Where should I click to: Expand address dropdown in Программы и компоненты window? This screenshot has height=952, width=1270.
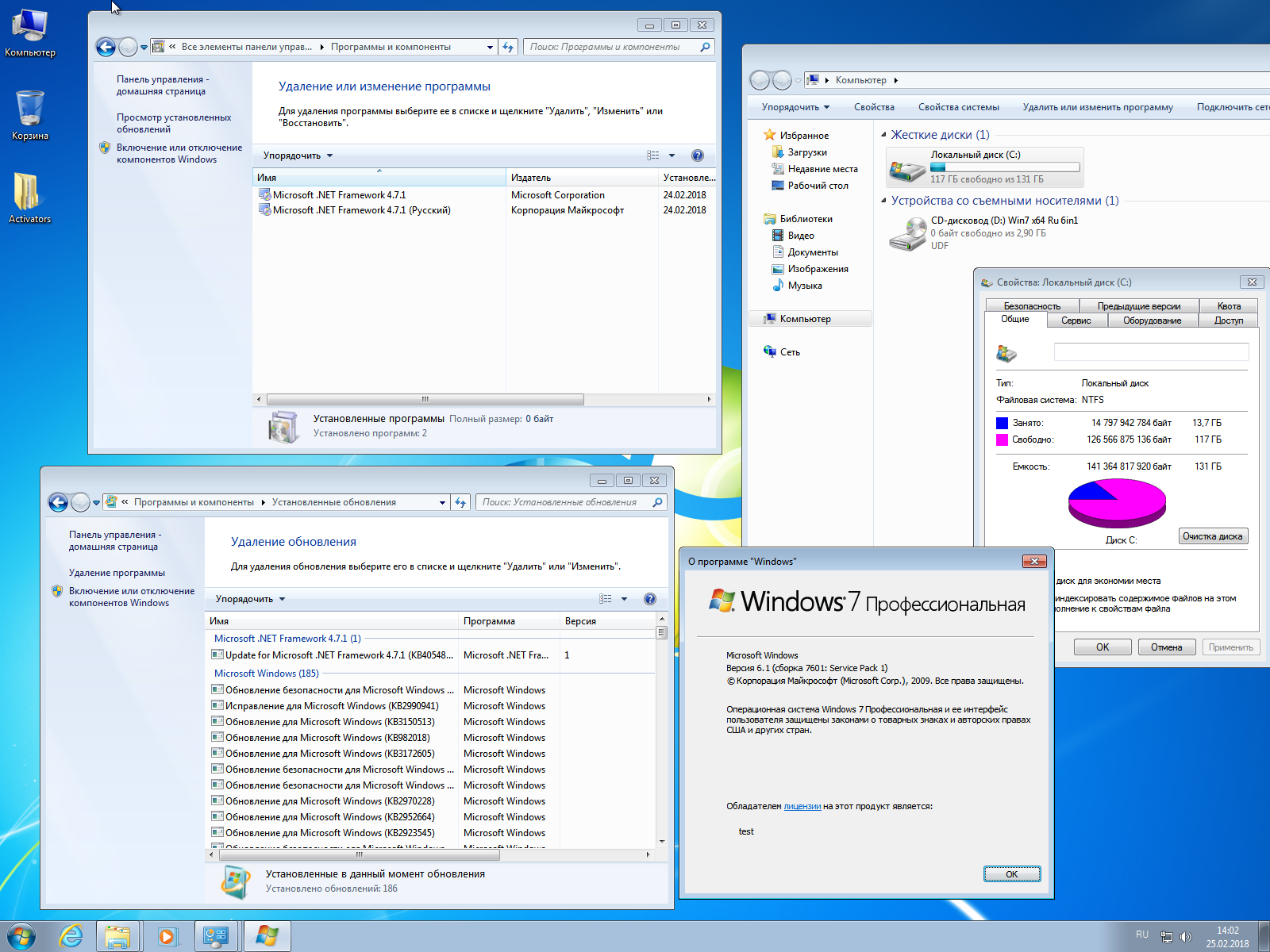[490, 47]
